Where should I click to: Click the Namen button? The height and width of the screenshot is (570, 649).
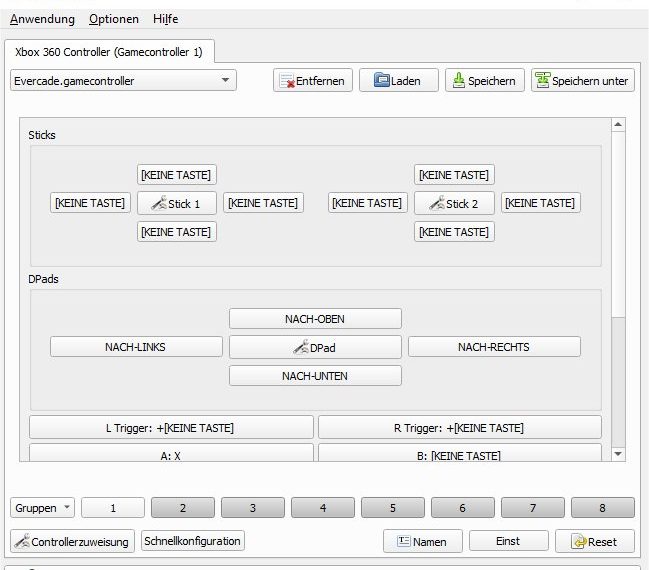tap(422, 541)
